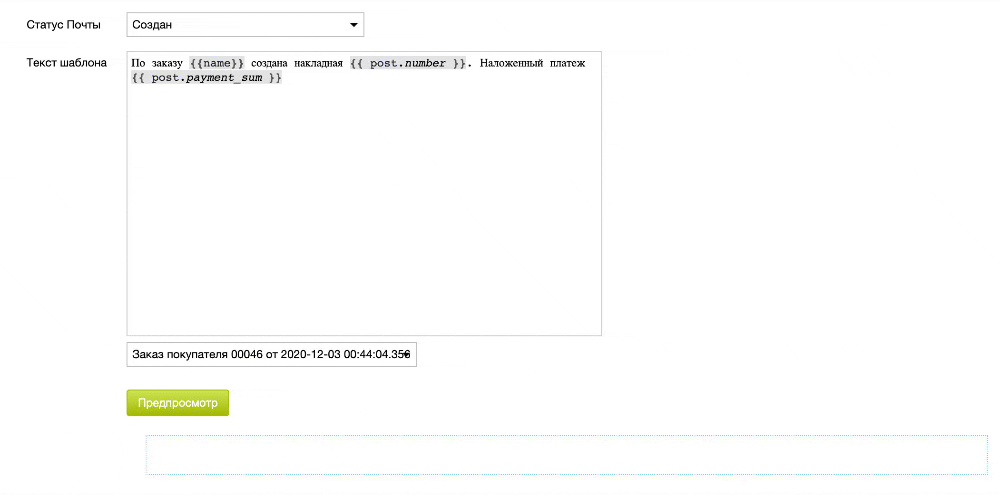Click the arrow on the Создан select box
This screenshot has height=495, width=1000.
coord(353,24)
